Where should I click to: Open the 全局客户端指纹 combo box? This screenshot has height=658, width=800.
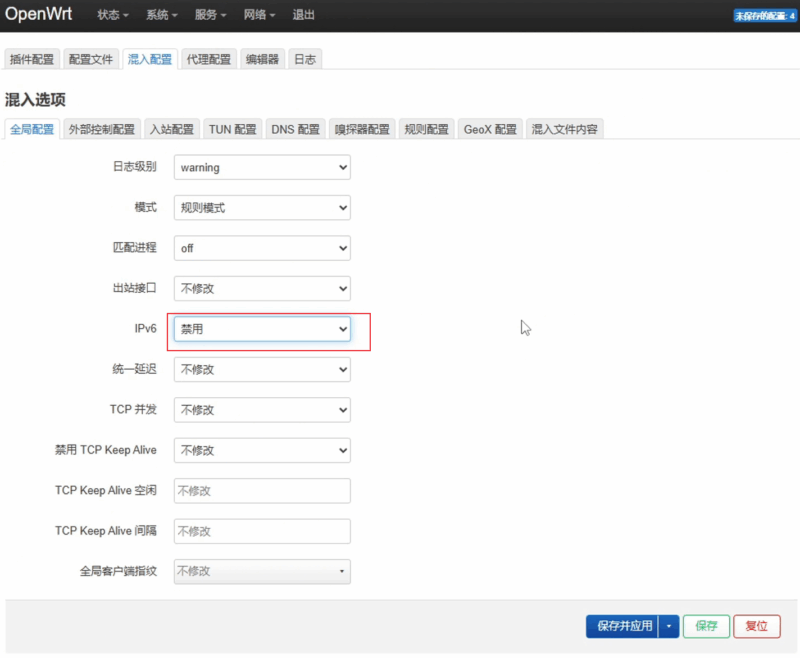coord(262,571)
